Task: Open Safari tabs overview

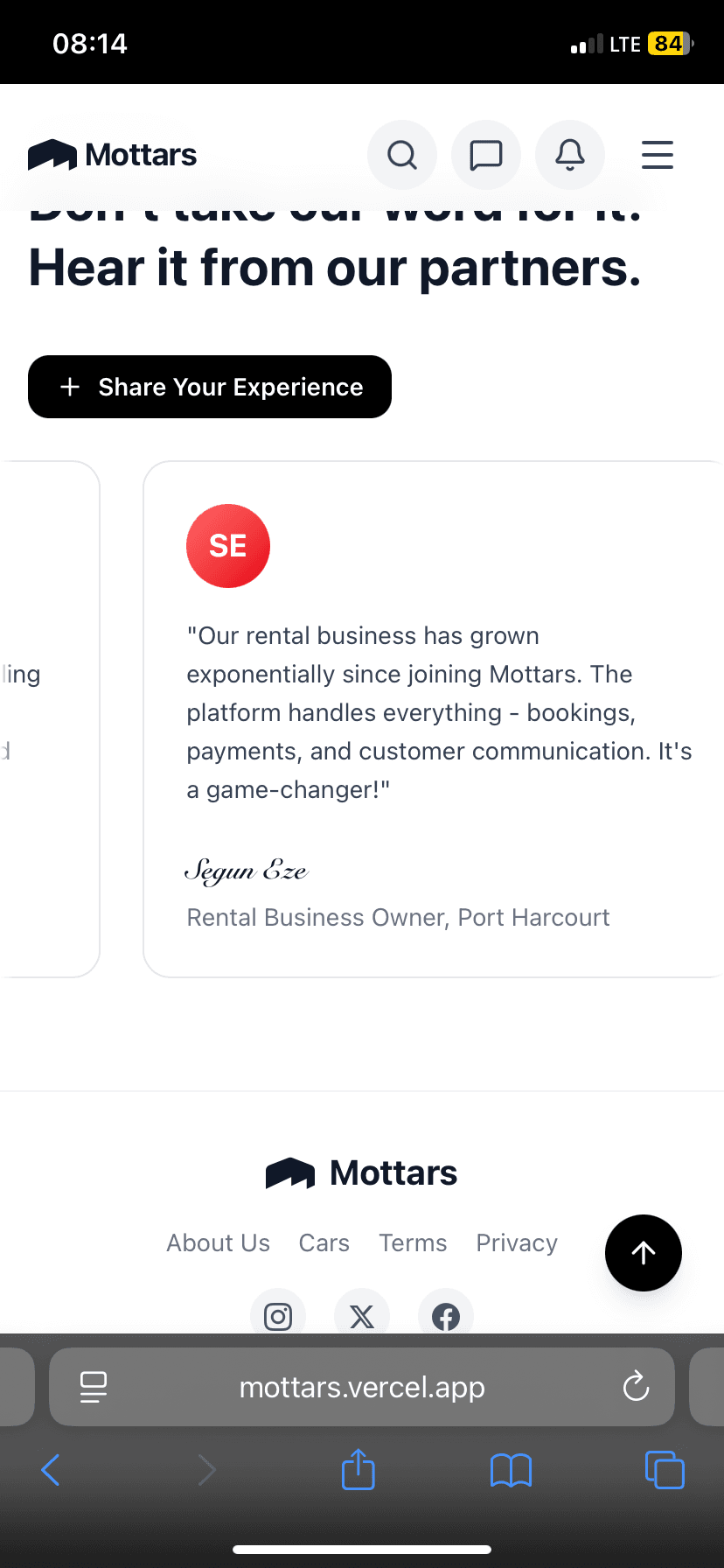Action: pos(665,1470)
